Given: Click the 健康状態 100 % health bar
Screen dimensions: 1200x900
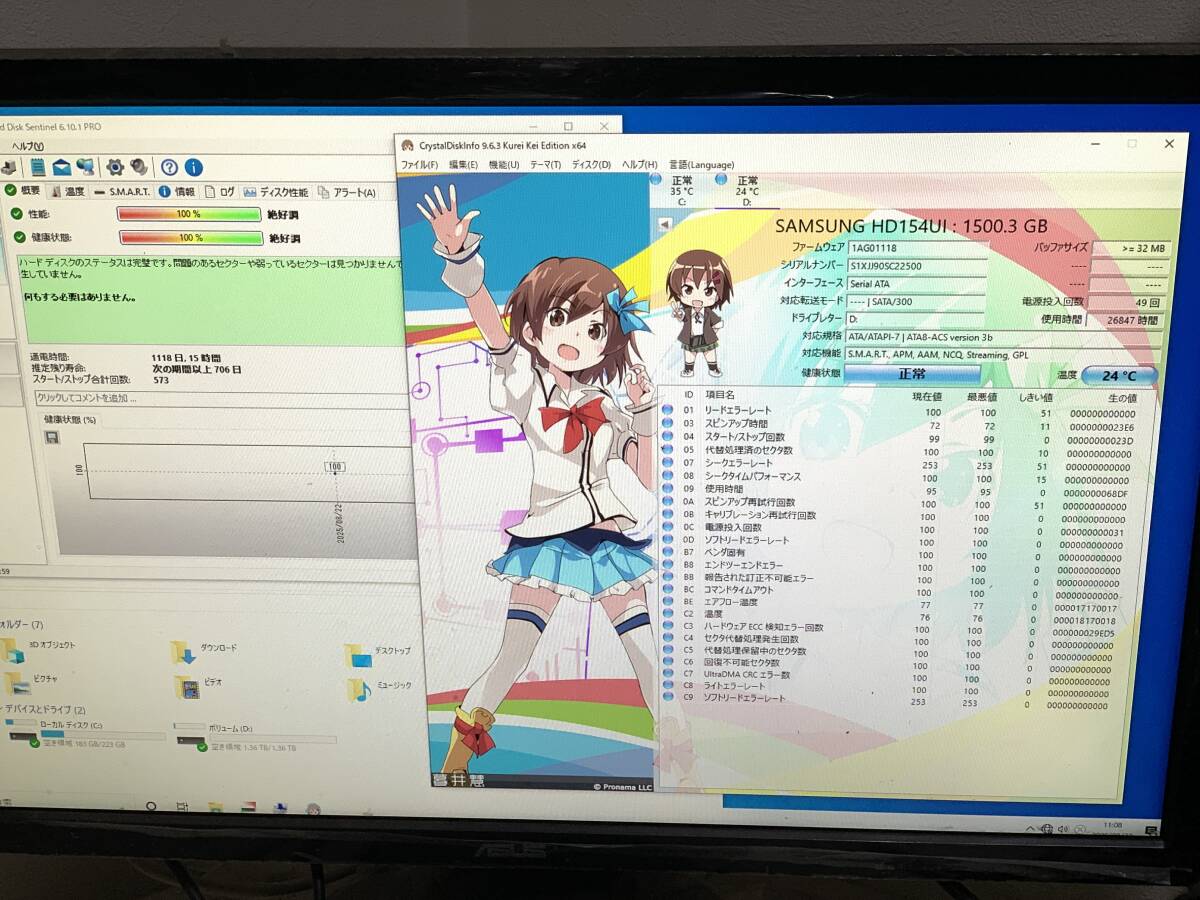Looking at the screenshot, I should (x=190, y=238).
